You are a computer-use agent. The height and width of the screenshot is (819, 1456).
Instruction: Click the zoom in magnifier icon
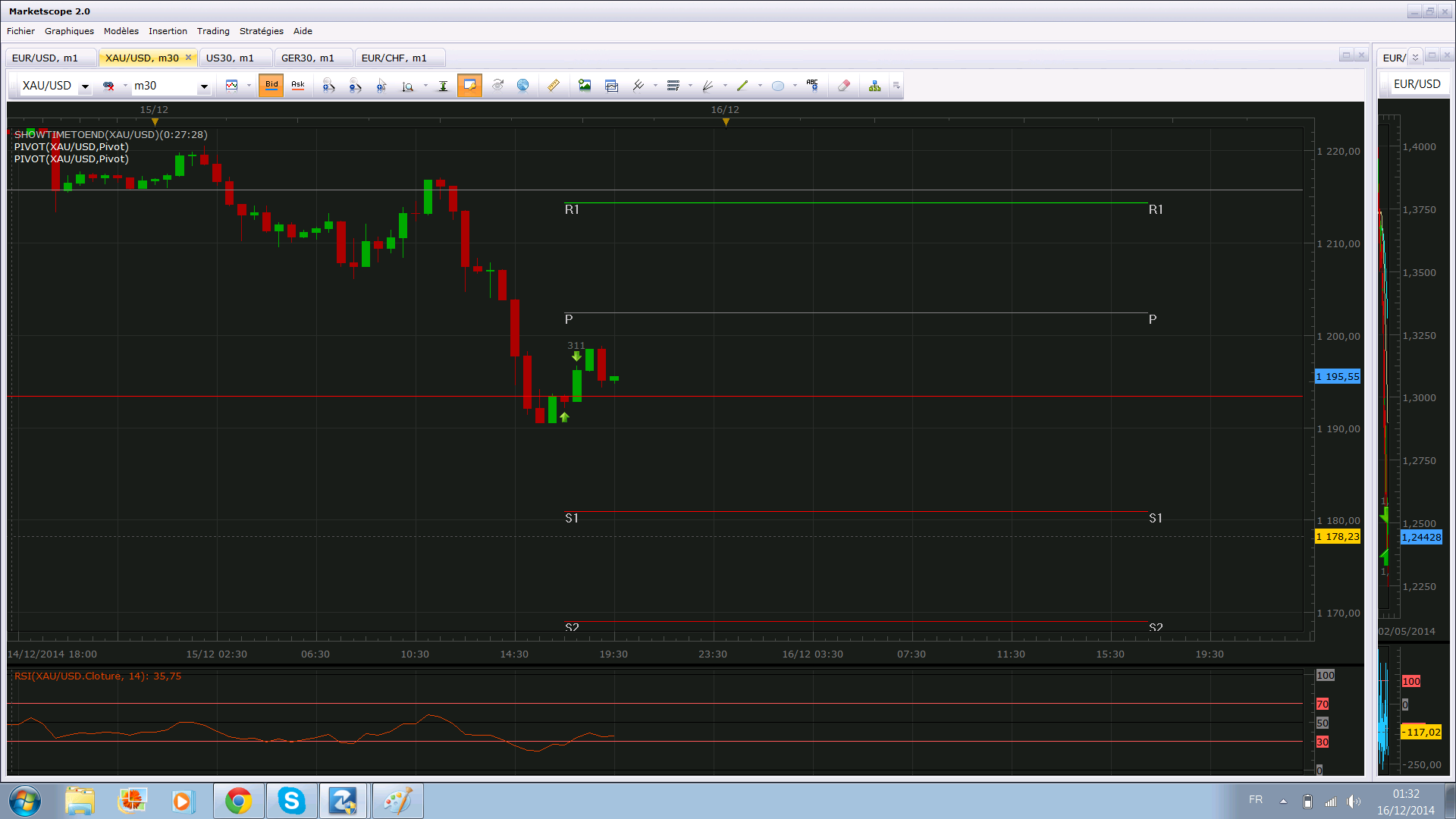tap(328, 86)
